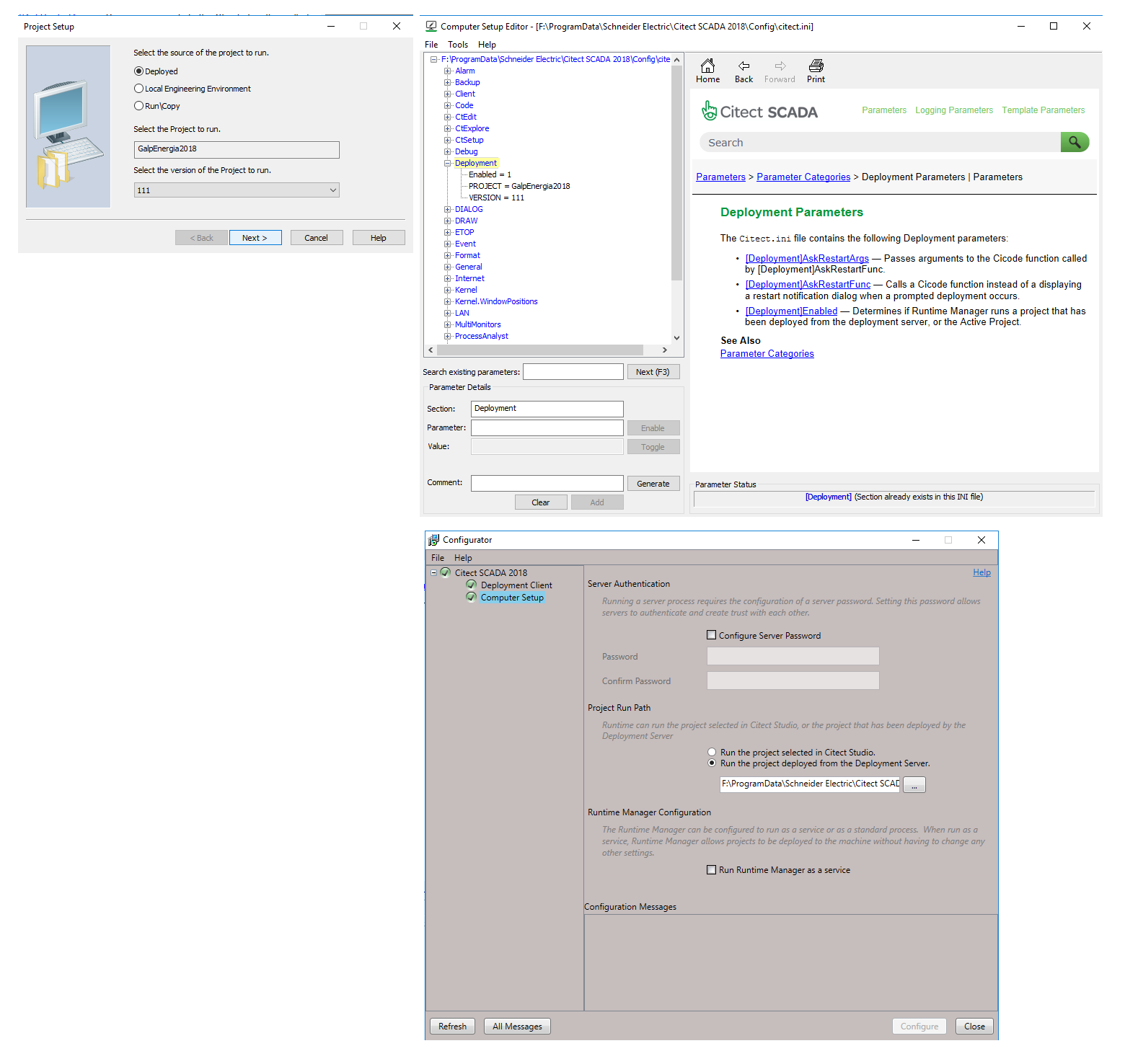The width and height of the screenshot is (1125, 1064).
Task: Select Enabled = 1 tree entry
Action: click(490, 174)
